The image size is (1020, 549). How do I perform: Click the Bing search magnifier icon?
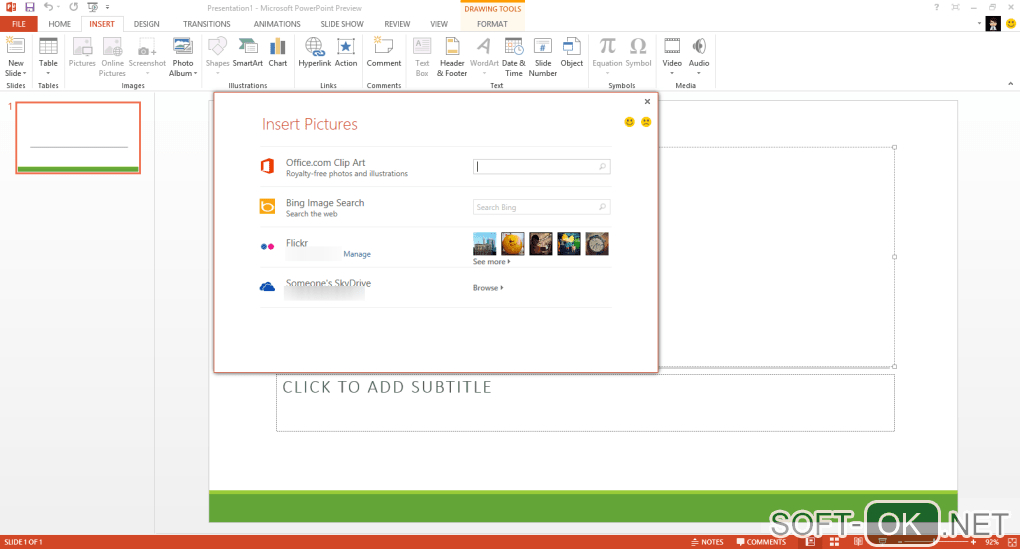[x=602, y=207]
